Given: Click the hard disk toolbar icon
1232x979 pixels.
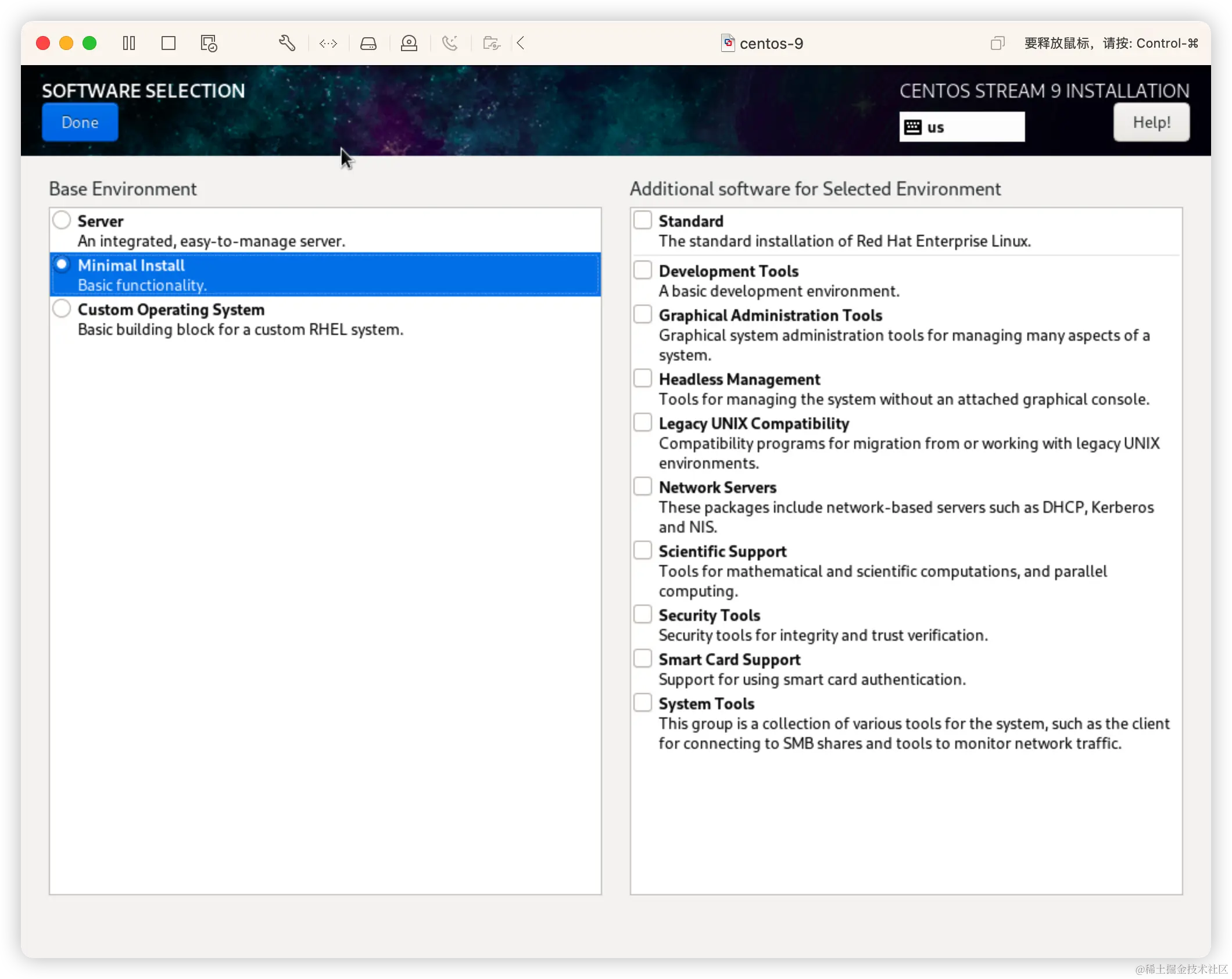Looking at the screenshot, I should [369, 43].
